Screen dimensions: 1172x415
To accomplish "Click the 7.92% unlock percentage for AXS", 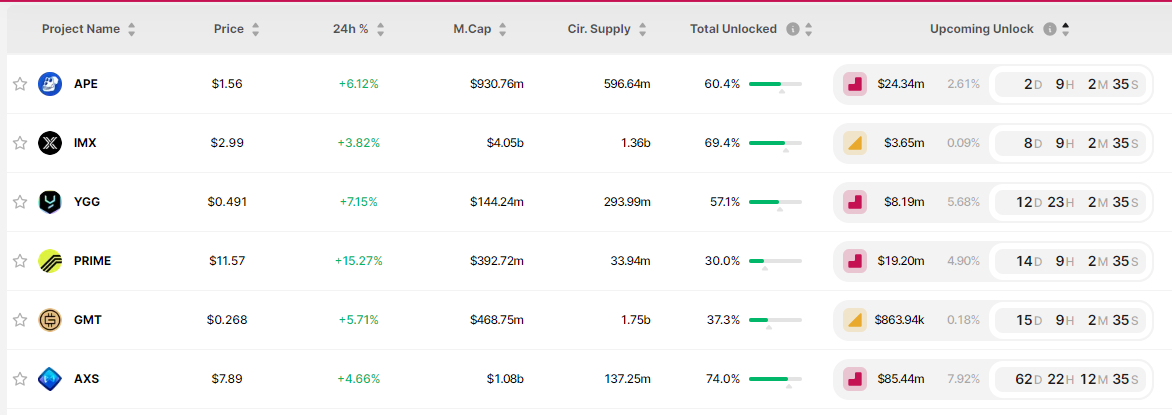I will pyautogui.click(x=963, y=379).
